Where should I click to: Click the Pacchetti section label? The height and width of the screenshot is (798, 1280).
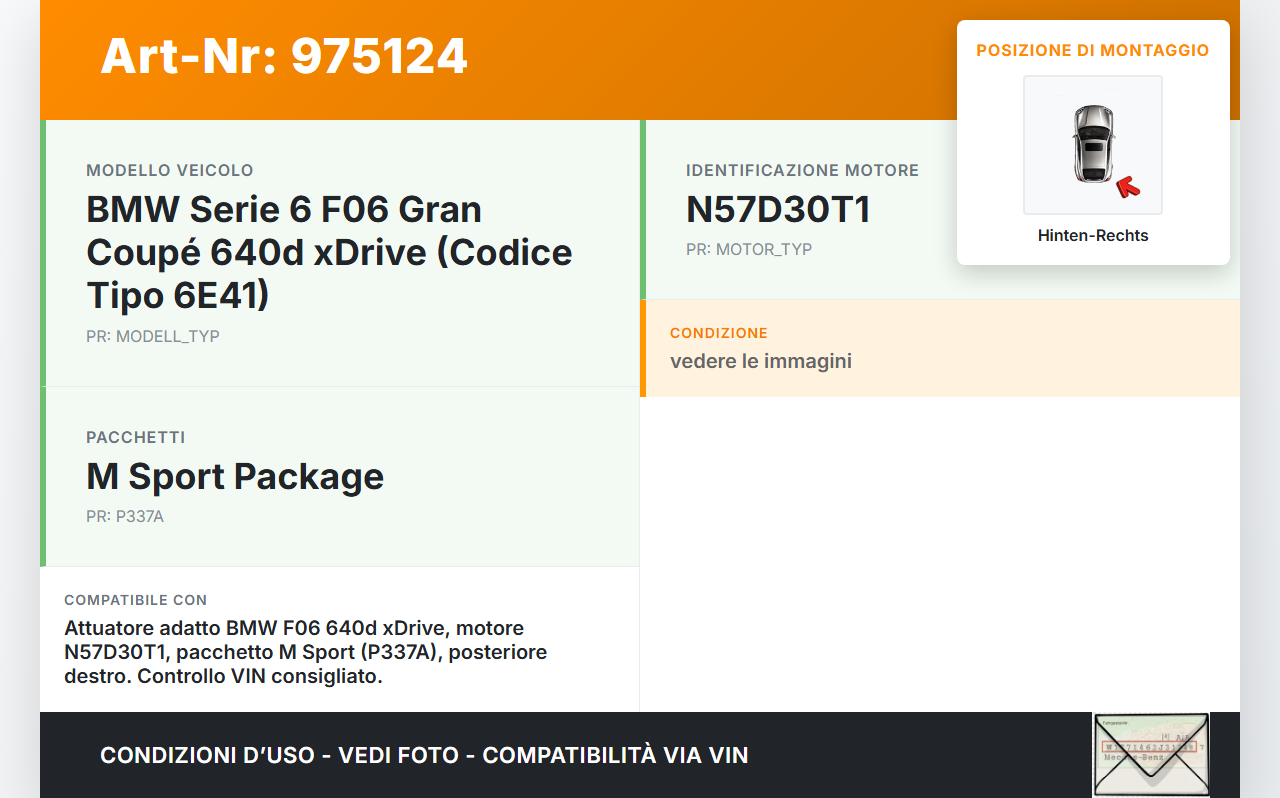[136, 437]
